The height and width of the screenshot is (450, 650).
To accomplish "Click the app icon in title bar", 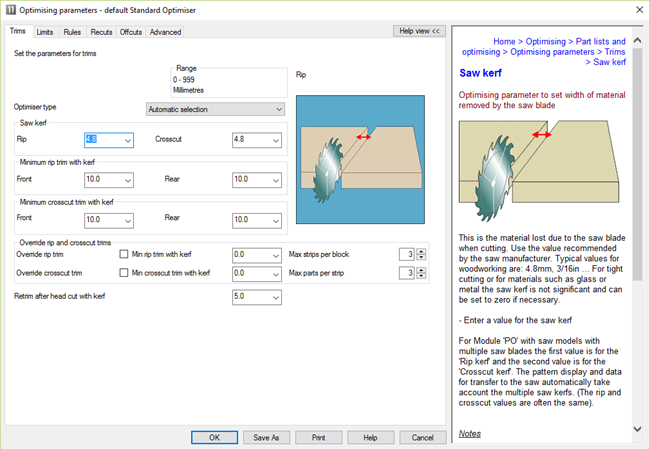I will click(x=12, y=10).
